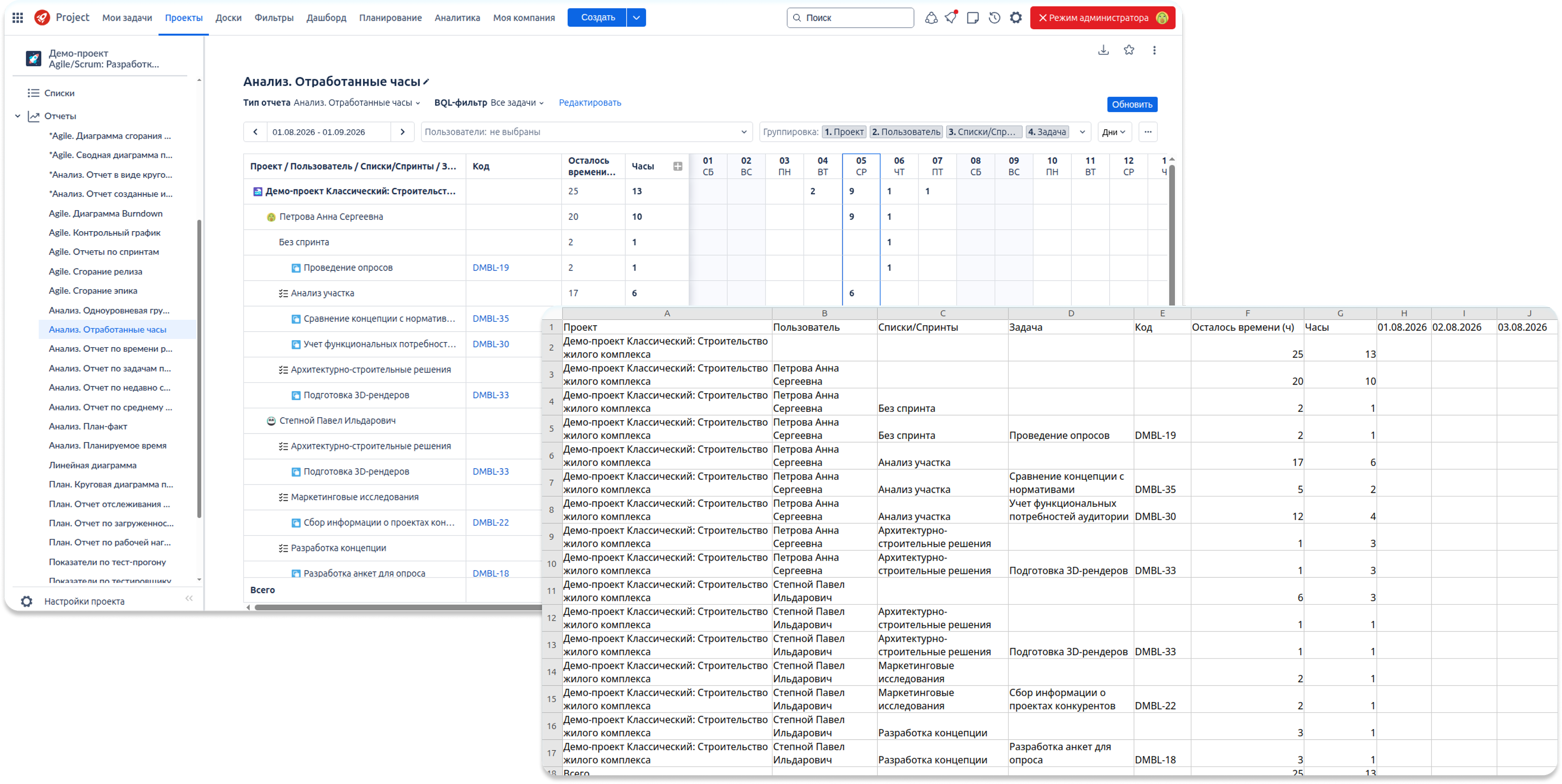Collapse the Отчеты tree section
Screen dimensions: 1562x784
click(18, 116)
